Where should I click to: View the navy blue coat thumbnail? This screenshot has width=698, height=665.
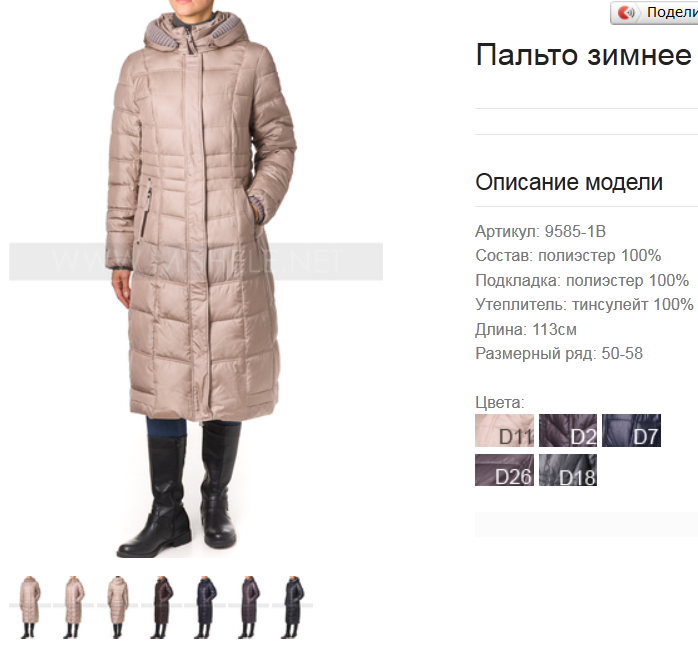coord(205,607)
